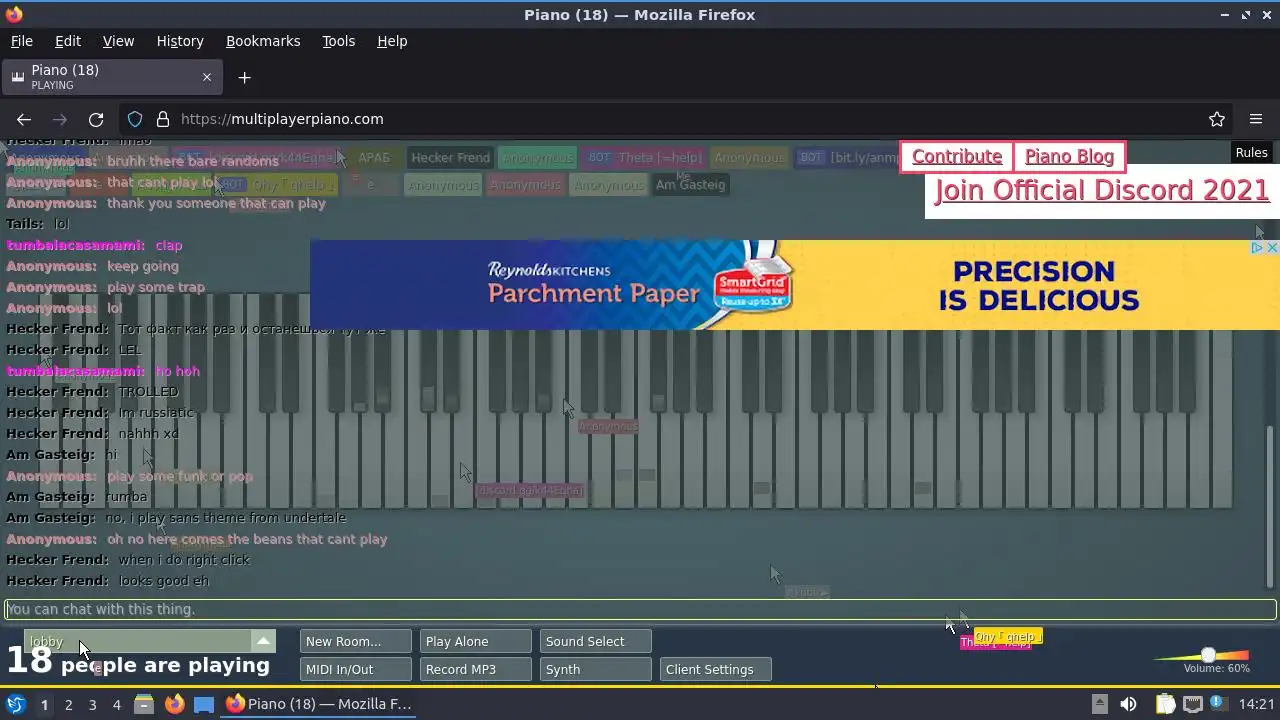Go back with the browser back arrow
The width and height of the screenshot is (1280, 720).
(x=24, y=119)
